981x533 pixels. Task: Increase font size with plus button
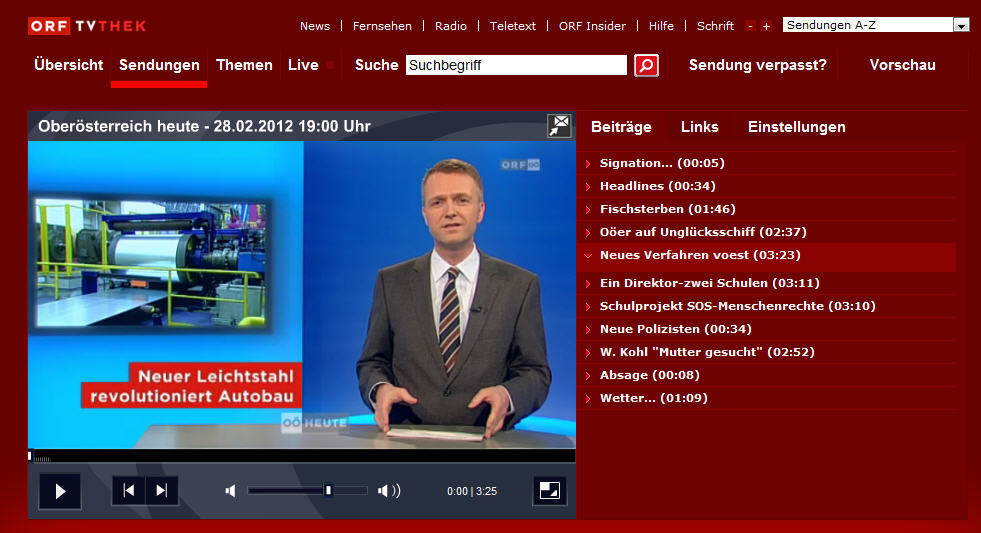(x=766, y=26)
